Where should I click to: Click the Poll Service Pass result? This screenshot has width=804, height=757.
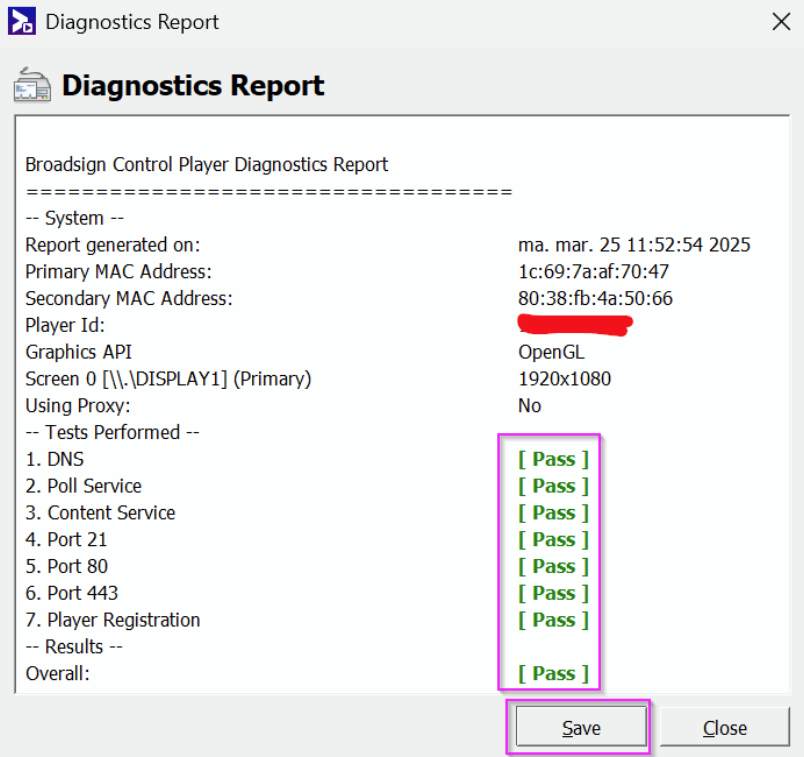coord(553,486)
